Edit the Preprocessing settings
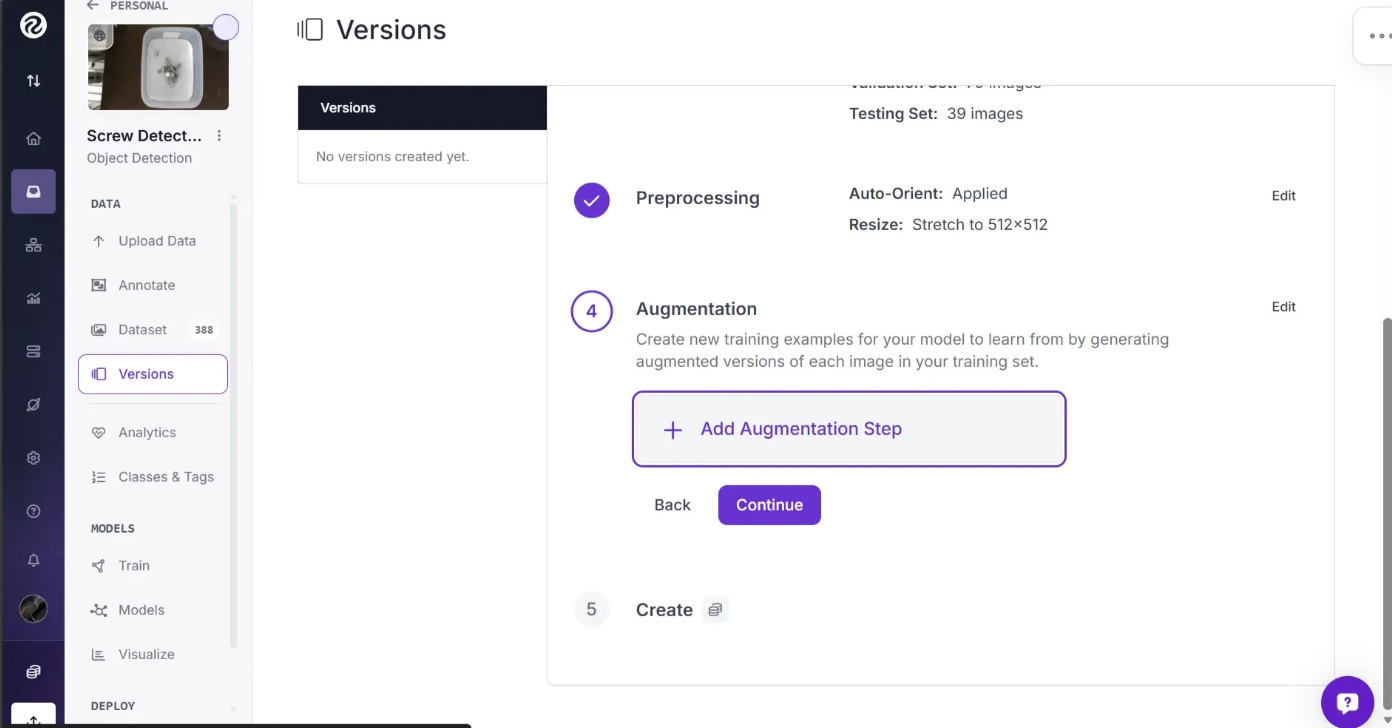The width and height of the screenshot is (1392, 728). point(1283,196)
